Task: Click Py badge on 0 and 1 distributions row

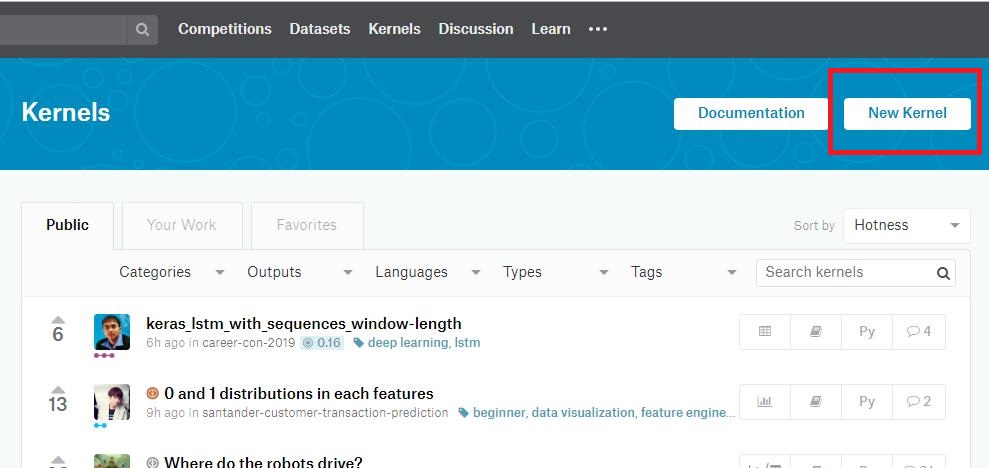Action: tap(867, 402)
